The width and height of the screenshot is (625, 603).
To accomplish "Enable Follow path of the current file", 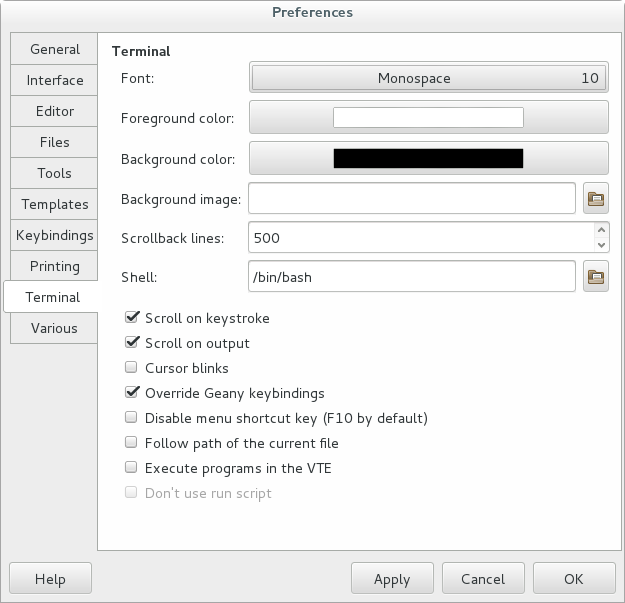I will coord(131,442).
